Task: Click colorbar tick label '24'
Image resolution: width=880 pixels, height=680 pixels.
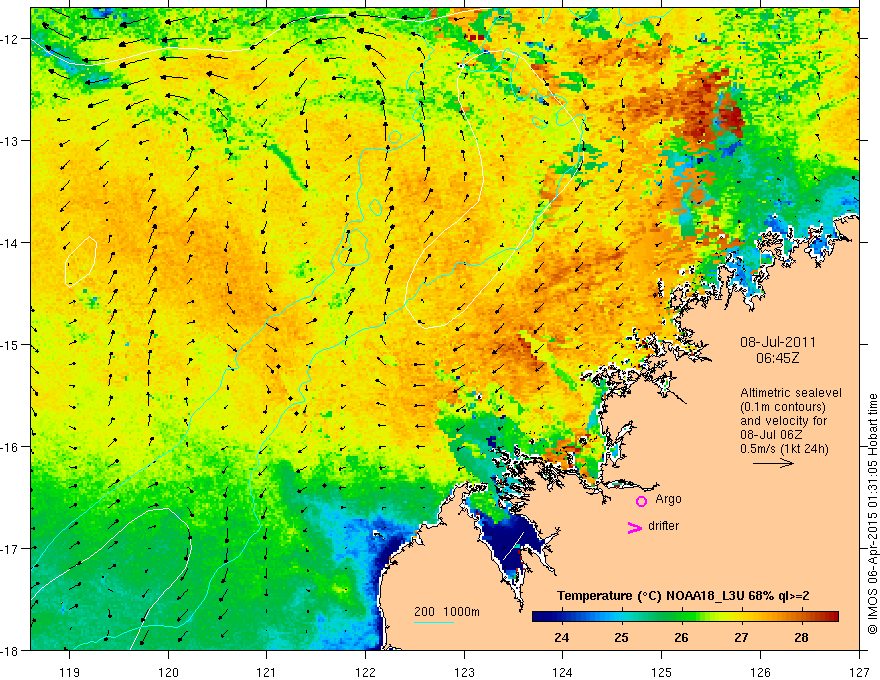Action: click(561, 637)
